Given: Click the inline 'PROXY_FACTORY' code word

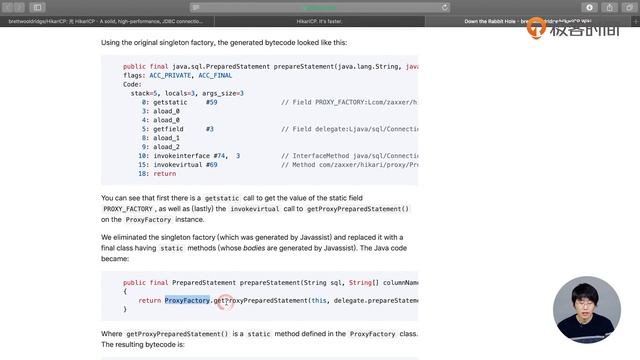Looking at the screenshot, I should [x=128, y=209].
